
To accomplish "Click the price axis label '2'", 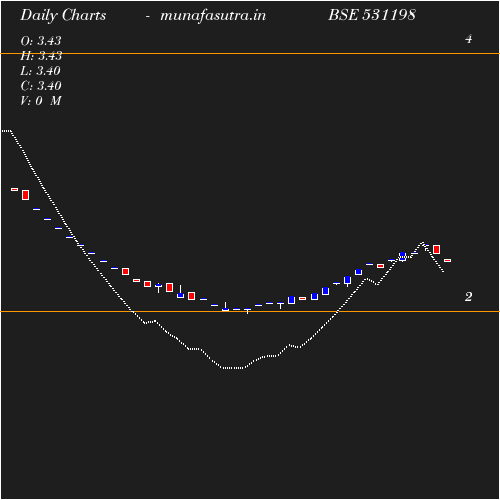I will [469, 297].
